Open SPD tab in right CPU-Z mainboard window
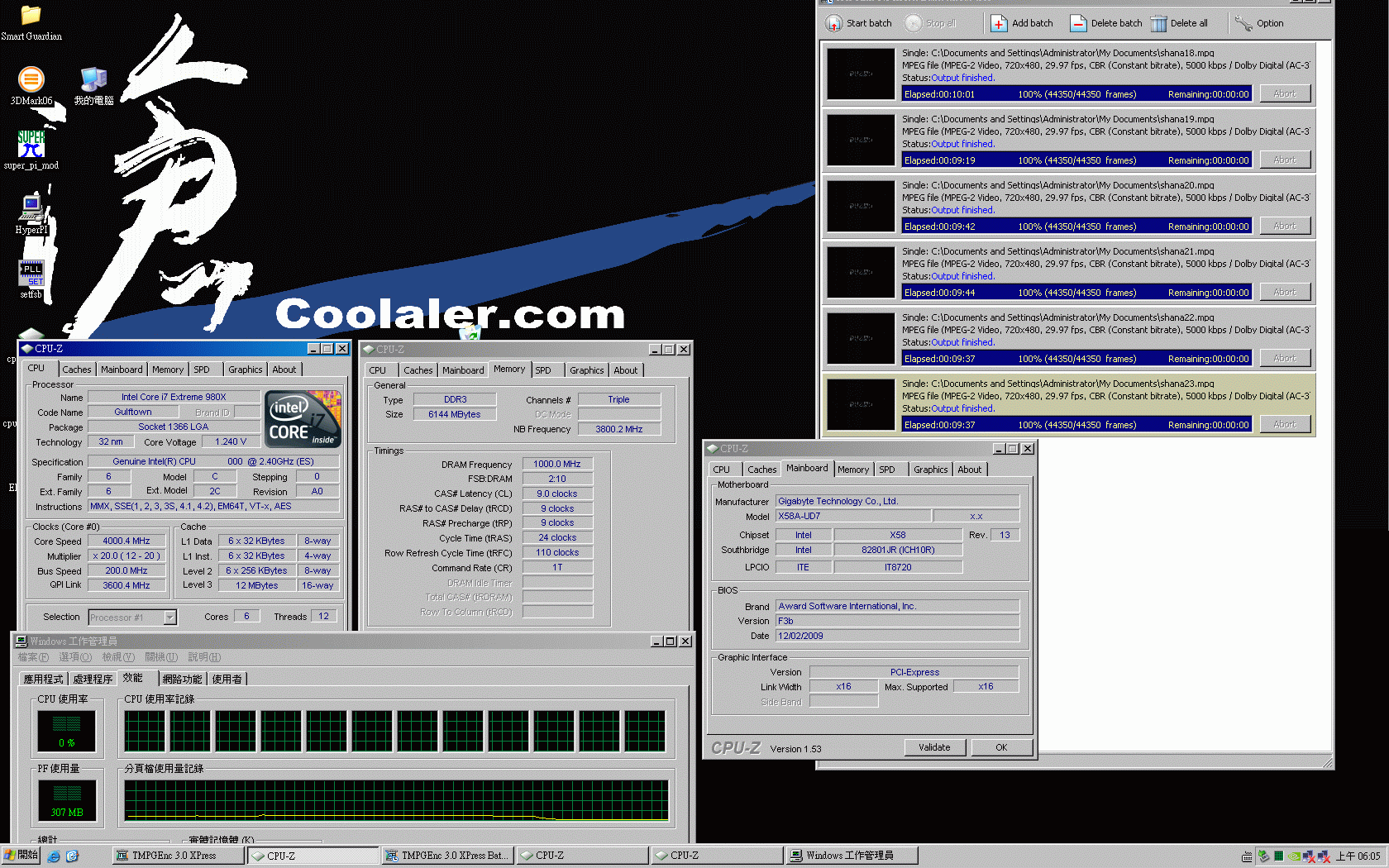This screenshot has width=1389, height=868. coord(887,470)
